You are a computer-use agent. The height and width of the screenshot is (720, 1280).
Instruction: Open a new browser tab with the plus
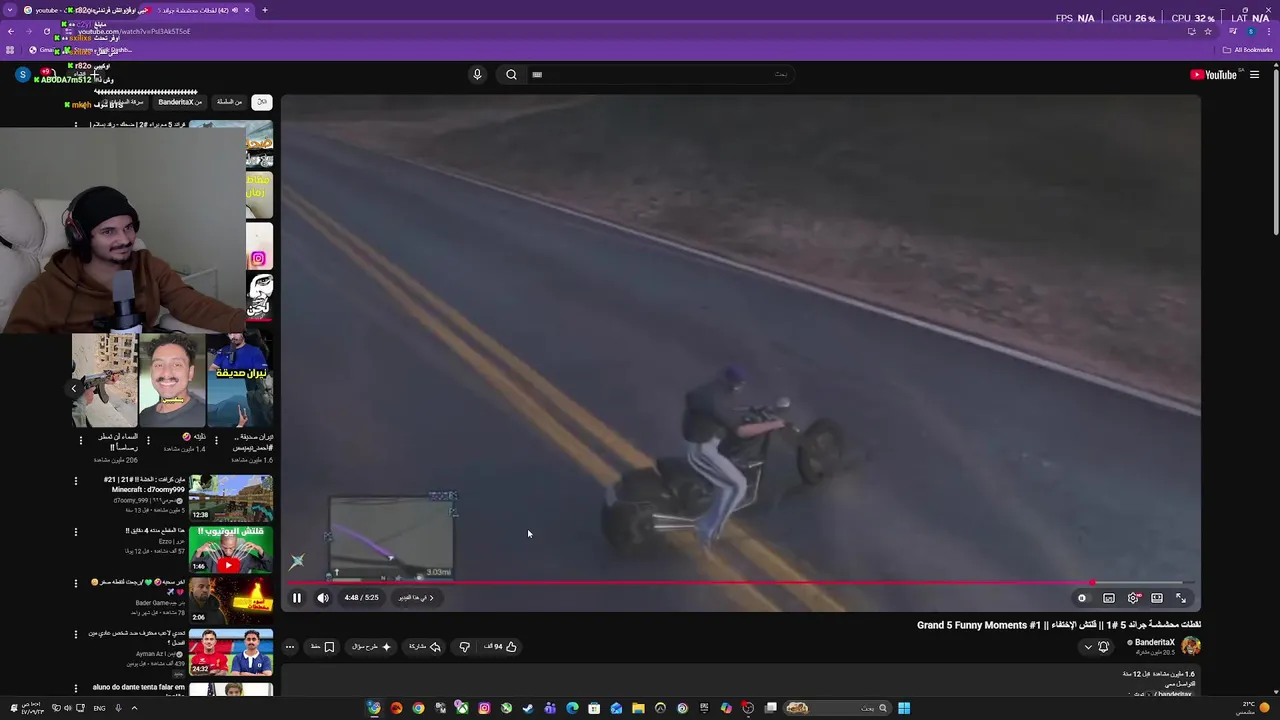[x=265, y=10]
